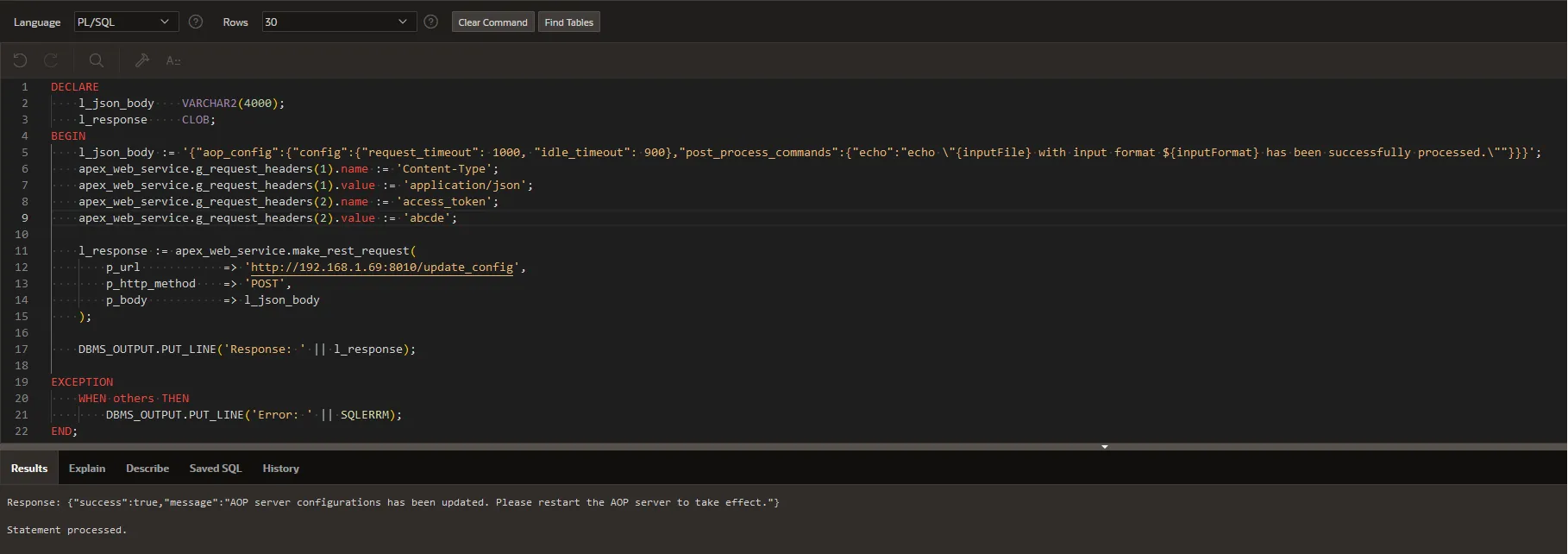Click SQLERRM on line 21
Screen dimensions: 1568x554
coord(365,415)
